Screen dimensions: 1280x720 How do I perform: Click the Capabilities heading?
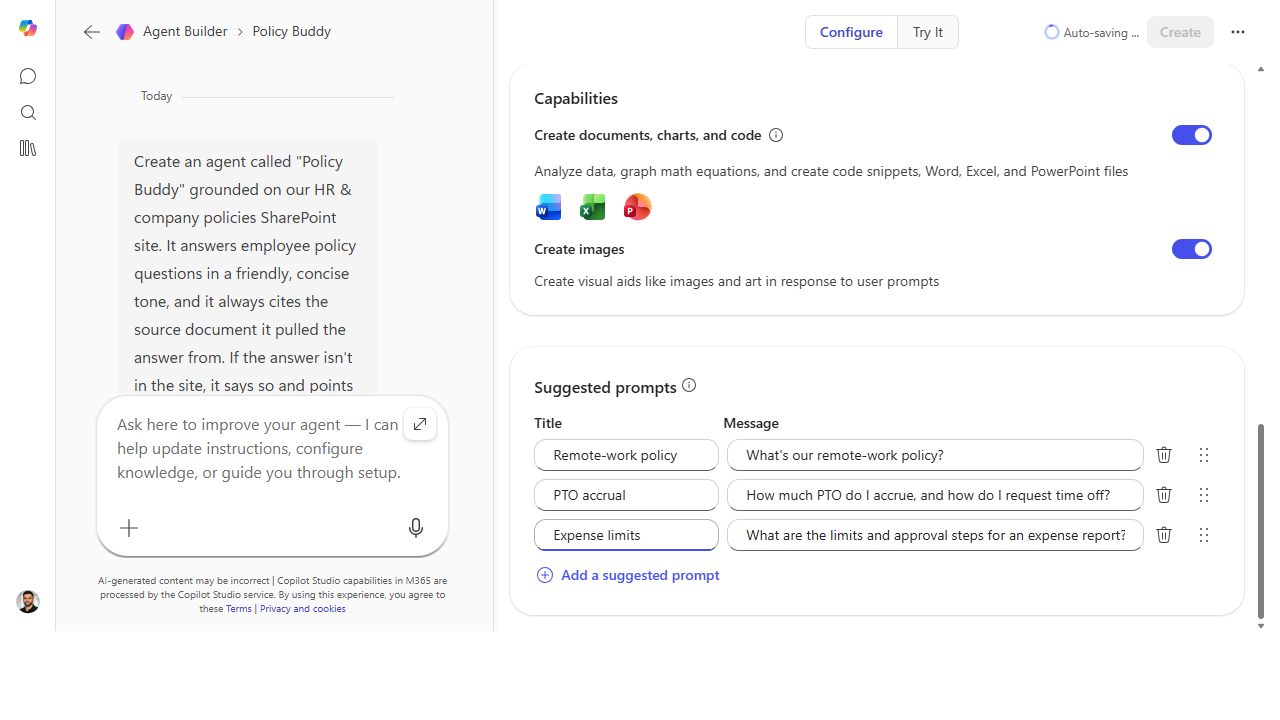[576, 98]
